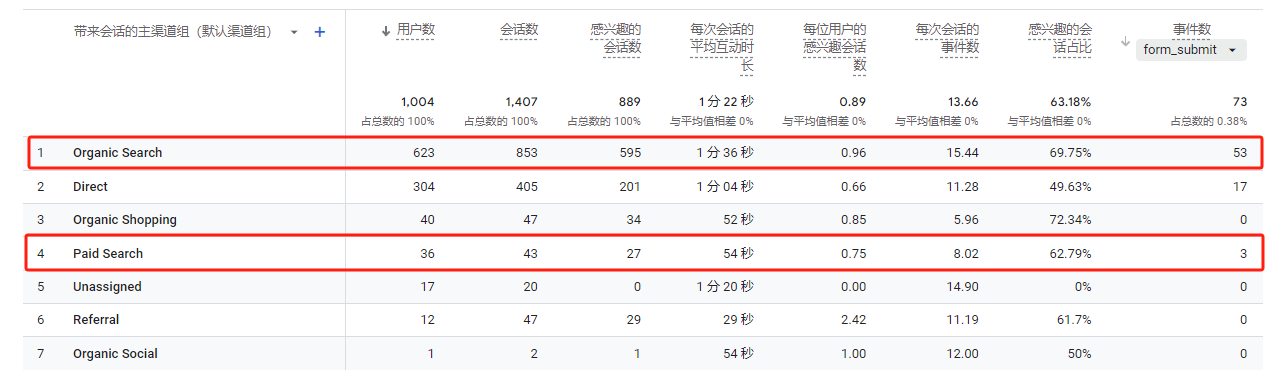Click total users value 1,004
Image resolution: width=1283 pixels, height=384 pixels.
coord(417,102)
